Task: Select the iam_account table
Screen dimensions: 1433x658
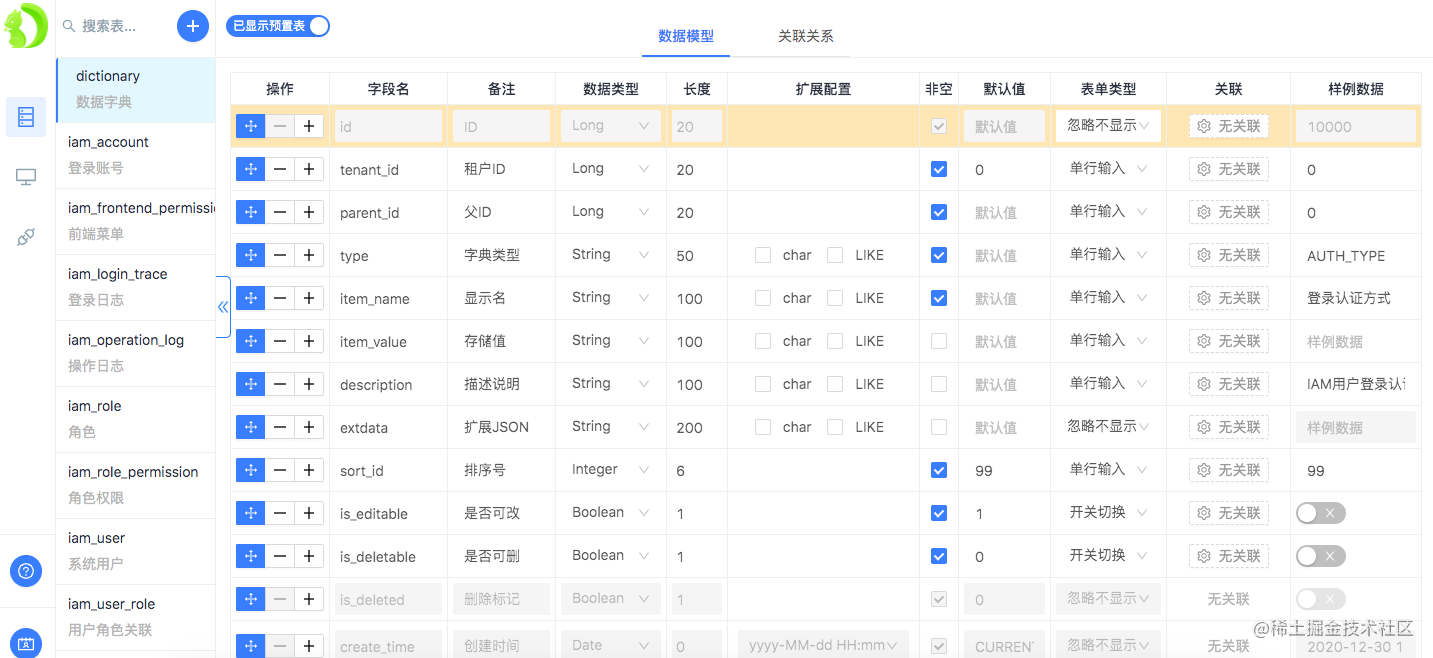Action: coord(136,155)
